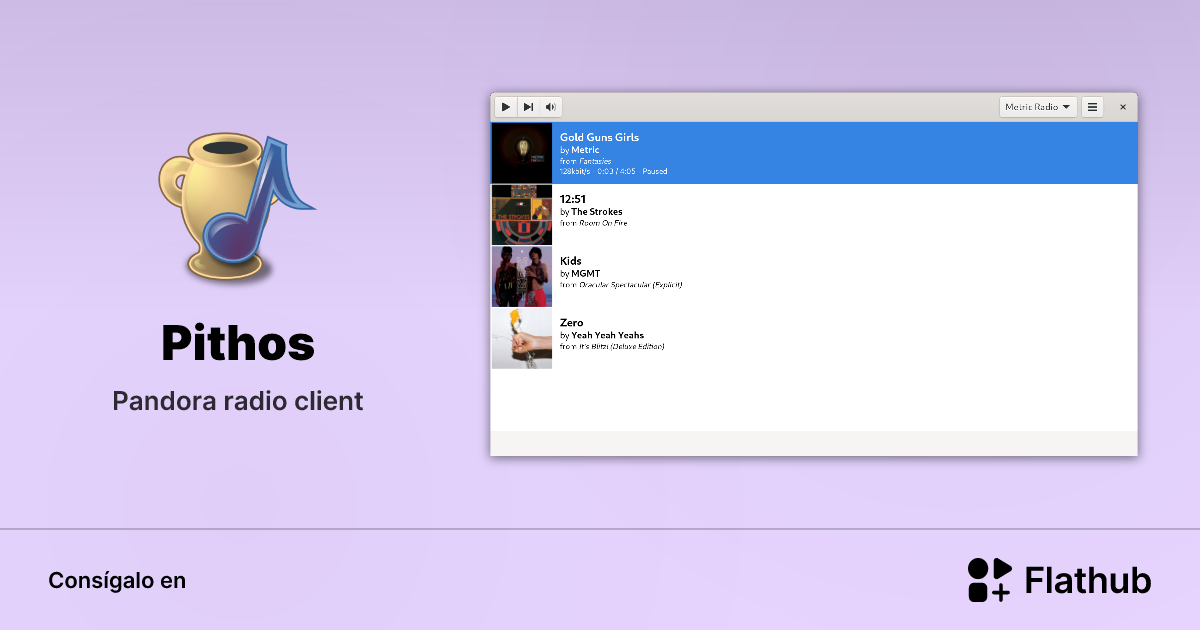The height and width of the screenshot is (630, 1200).
Task: Click the Oracular Spectacular album art
Action: coord(521,276)
